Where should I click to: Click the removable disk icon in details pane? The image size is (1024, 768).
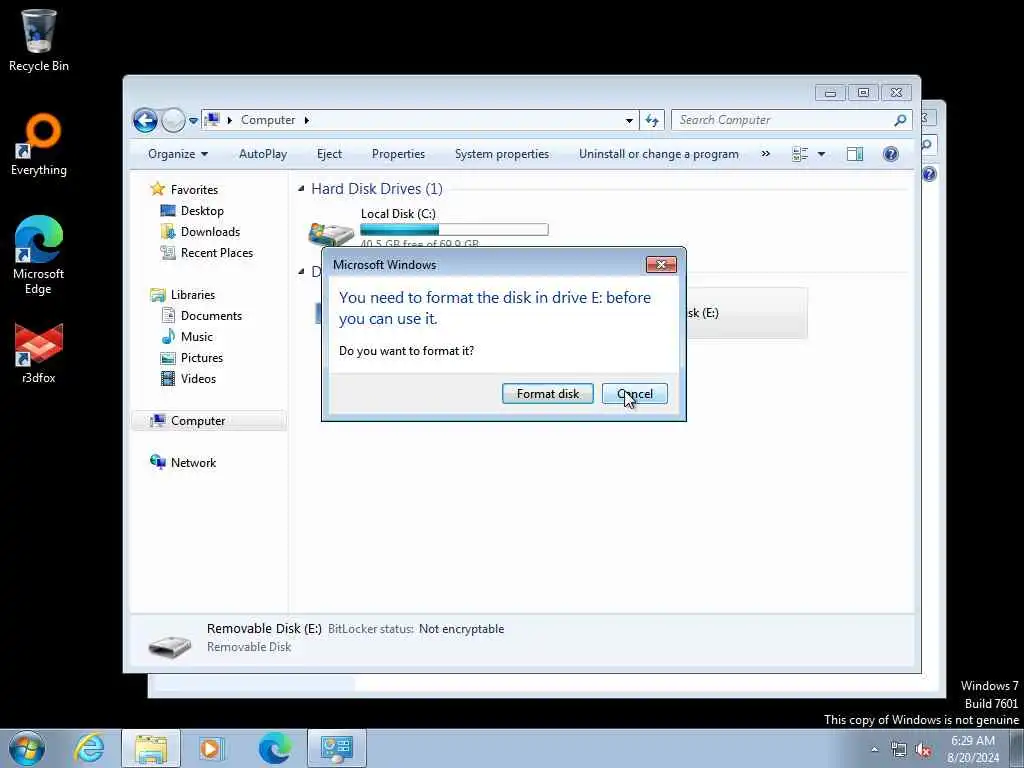pos(169,646)
